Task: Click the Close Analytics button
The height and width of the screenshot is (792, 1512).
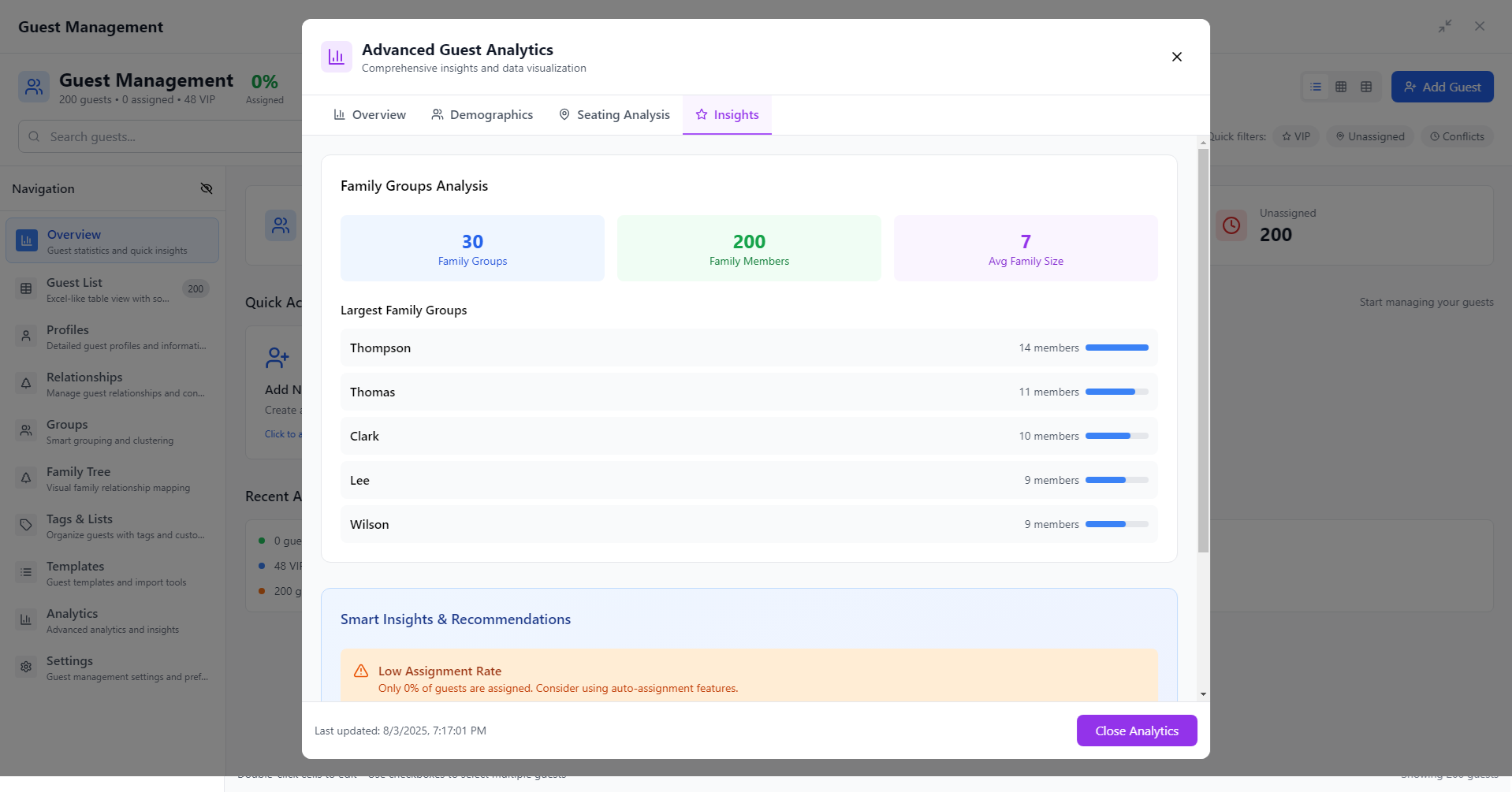Action: 1136,731
